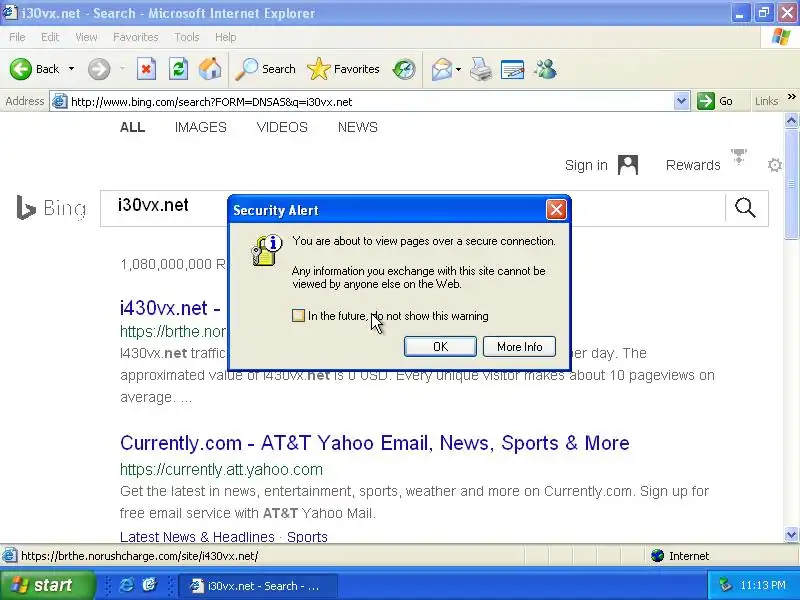The height and width of the screenshot is (600, 800).
Task: Click the Print icon
Action: click(x=481, y=69)
